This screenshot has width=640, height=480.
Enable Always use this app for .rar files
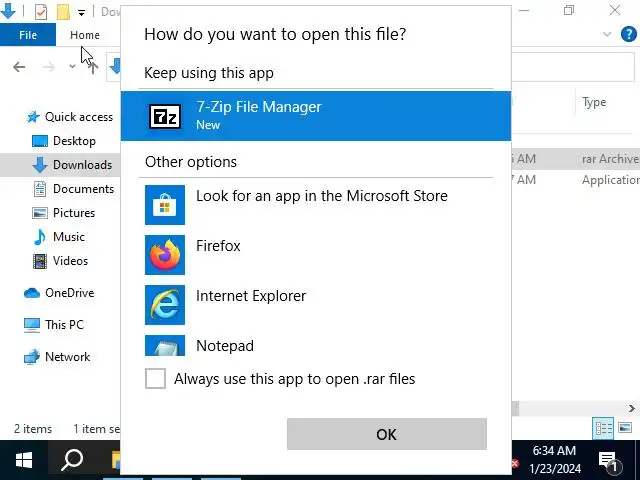[x=156, y=378]
